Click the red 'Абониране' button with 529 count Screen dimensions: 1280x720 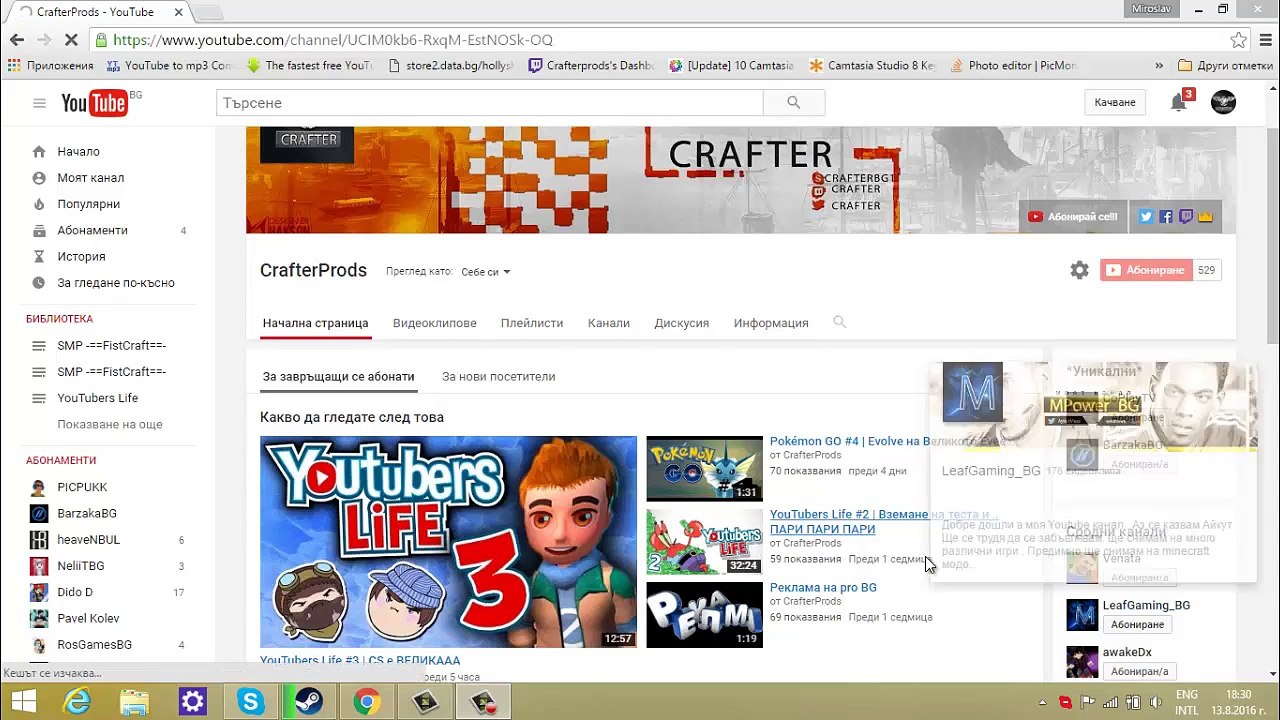1146,270
